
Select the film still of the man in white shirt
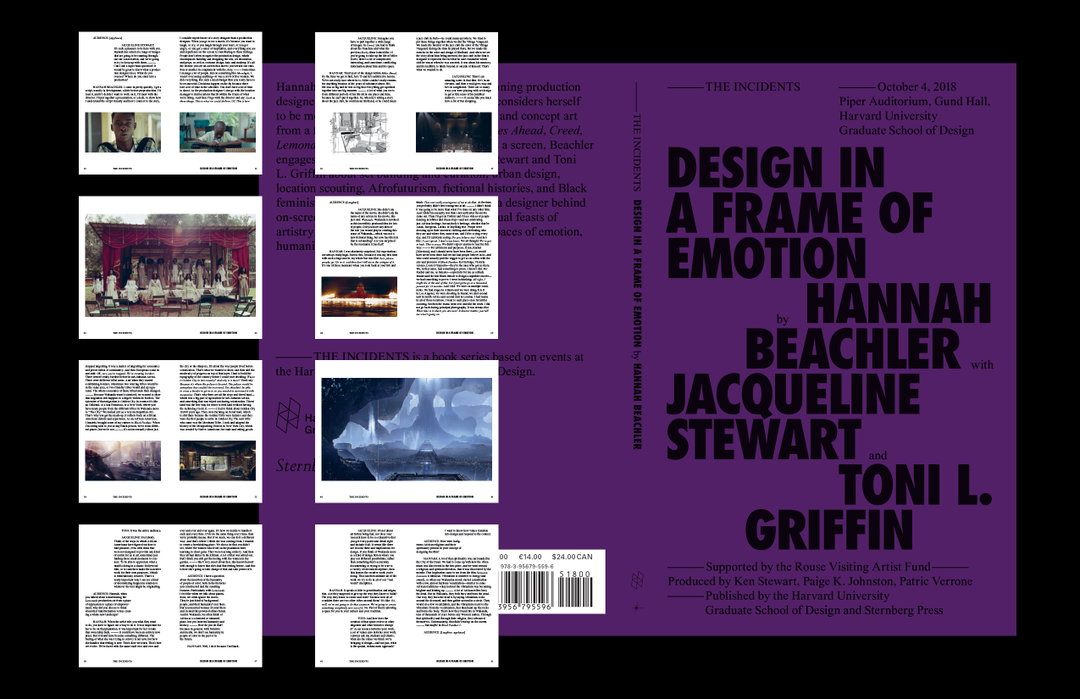pos(123,132)
